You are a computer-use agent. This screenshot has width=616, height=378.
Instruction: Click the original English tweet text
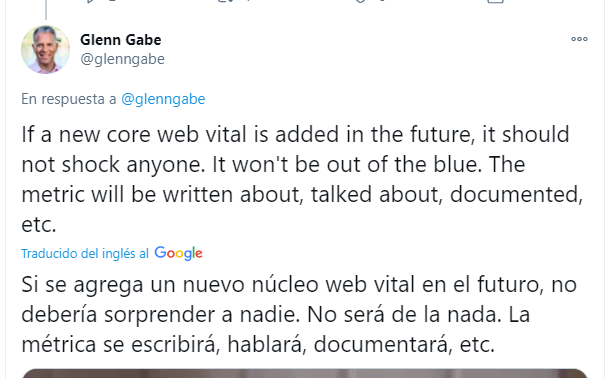[302, 179]
